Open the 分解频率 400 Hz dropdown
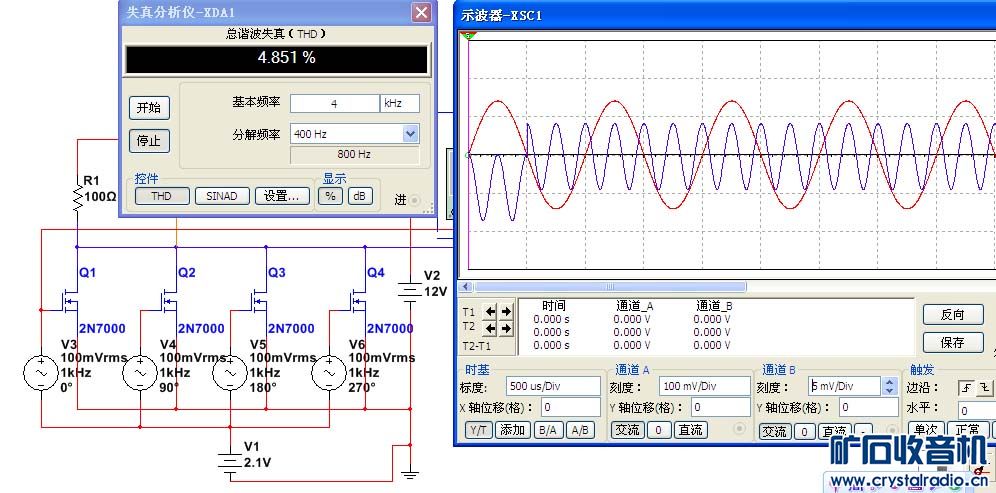The image size is (996, 493). (x=410, y=134)
